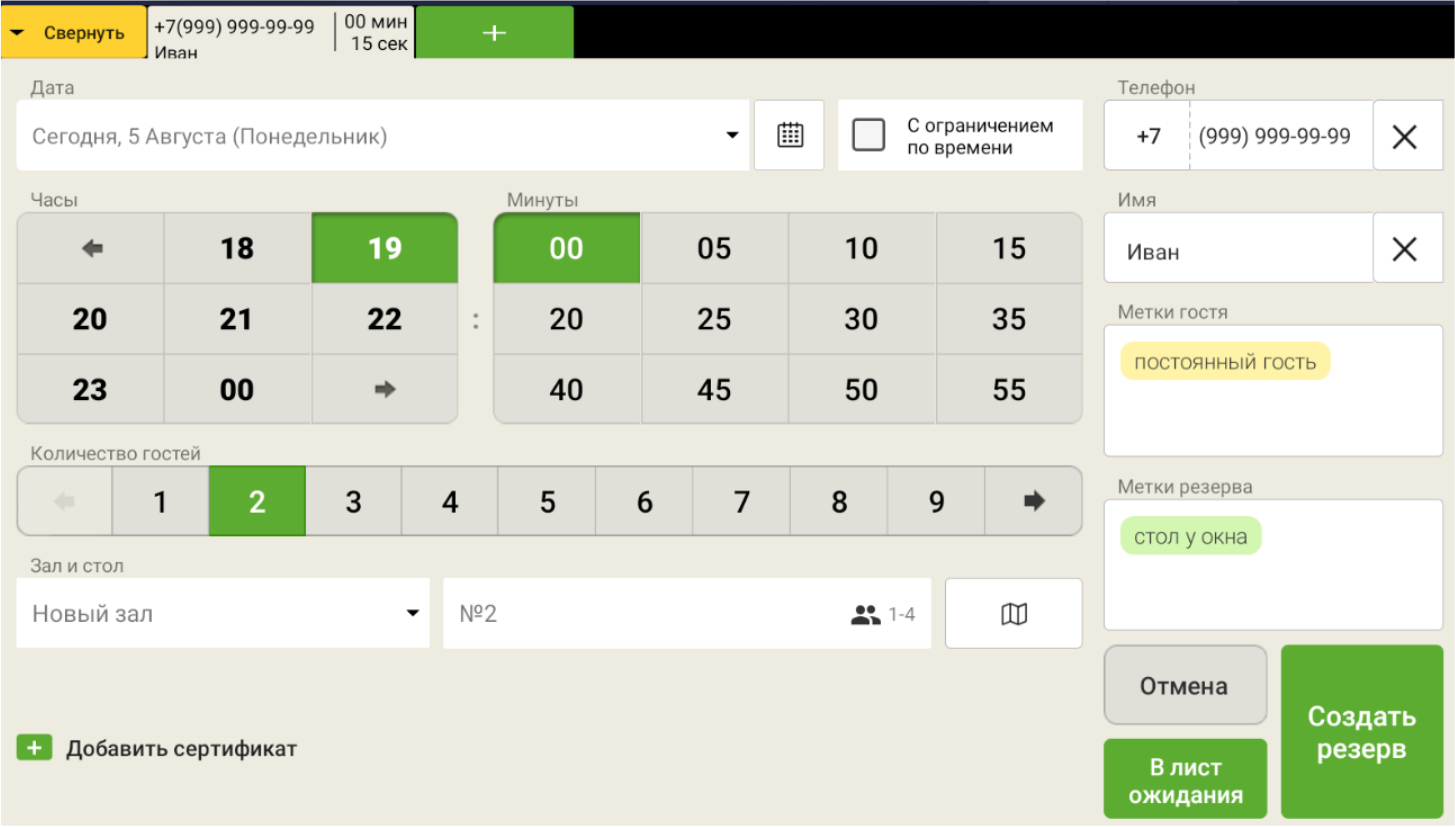This screenshot has height=827, width=1455.
Task: Open the hall map icon
Action: 1013,614
